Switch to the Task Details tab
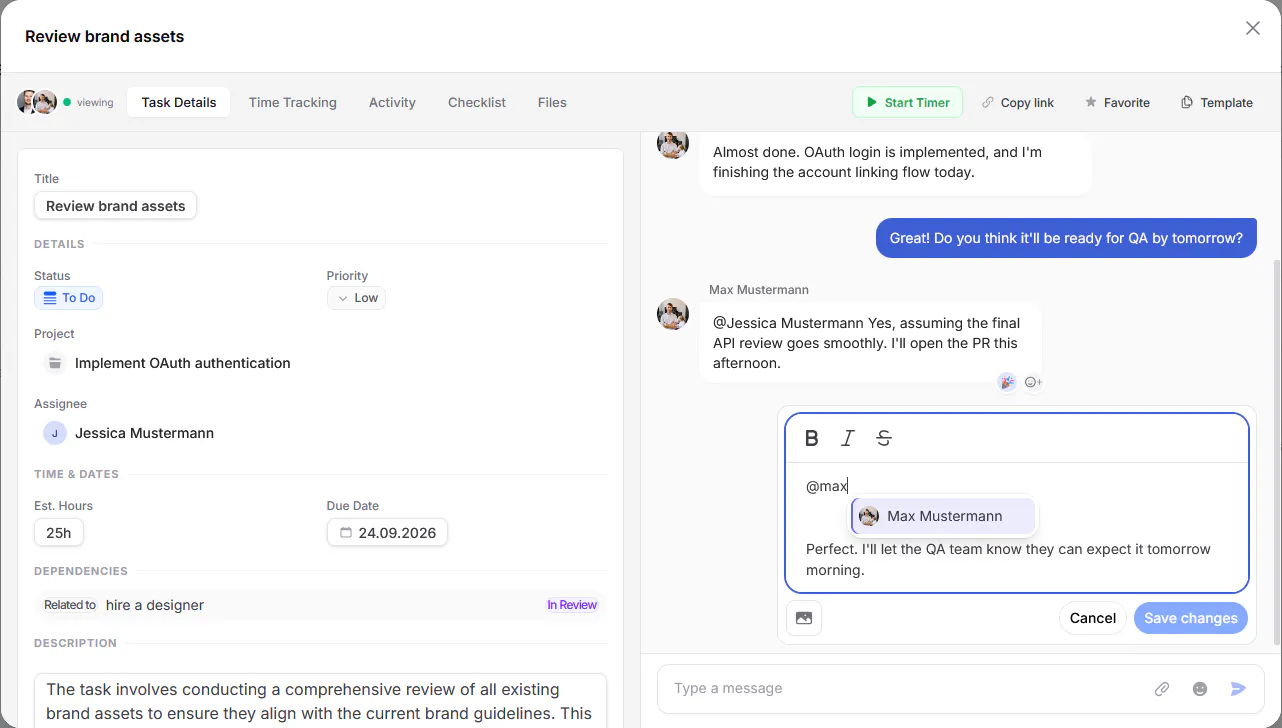The height and width of the screenshot is (728, 1282). click(179, 102)
